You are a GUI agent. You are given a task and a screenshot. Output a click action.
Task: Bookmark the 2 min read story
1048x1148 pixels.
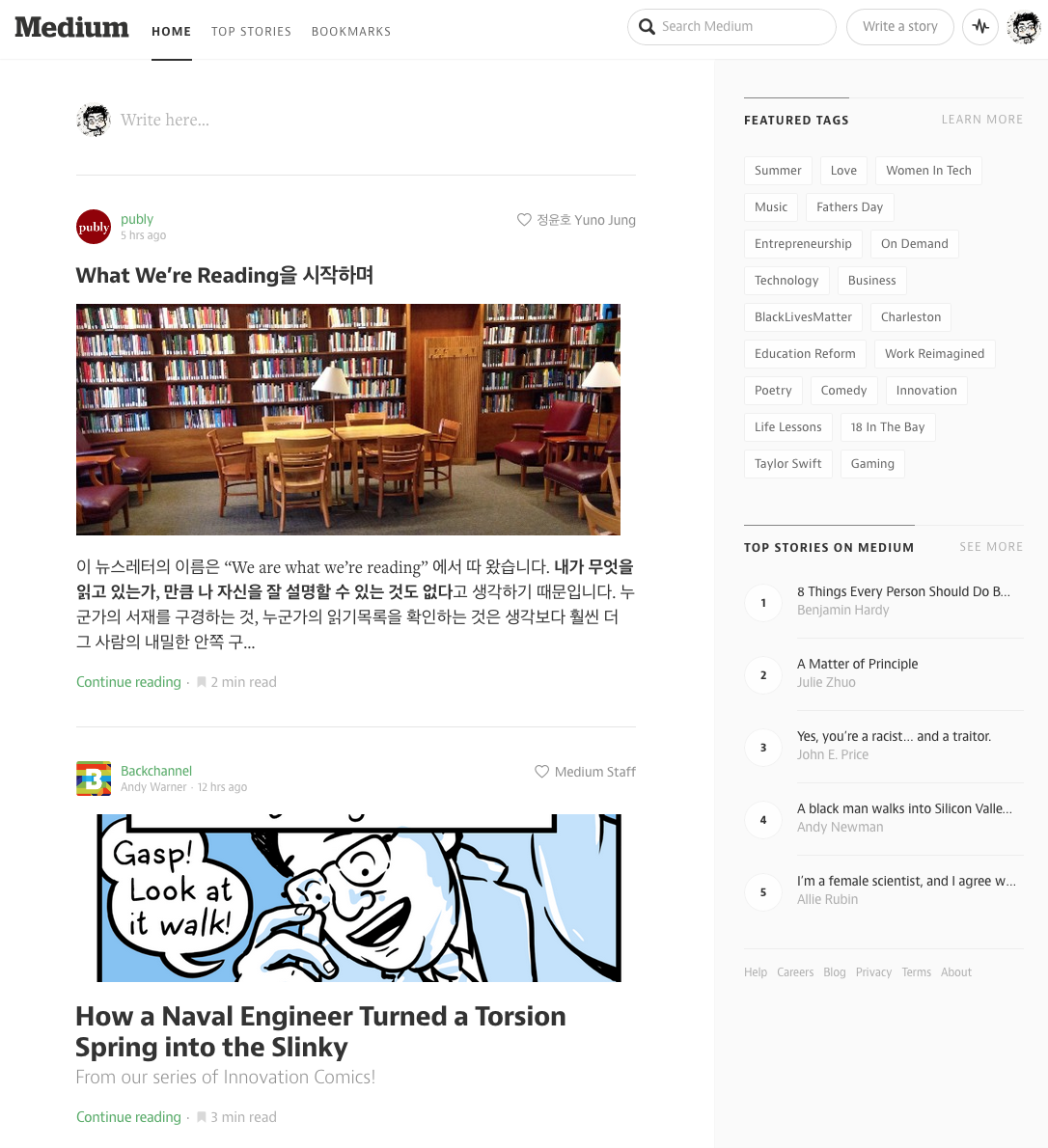(x=202, y=682)
